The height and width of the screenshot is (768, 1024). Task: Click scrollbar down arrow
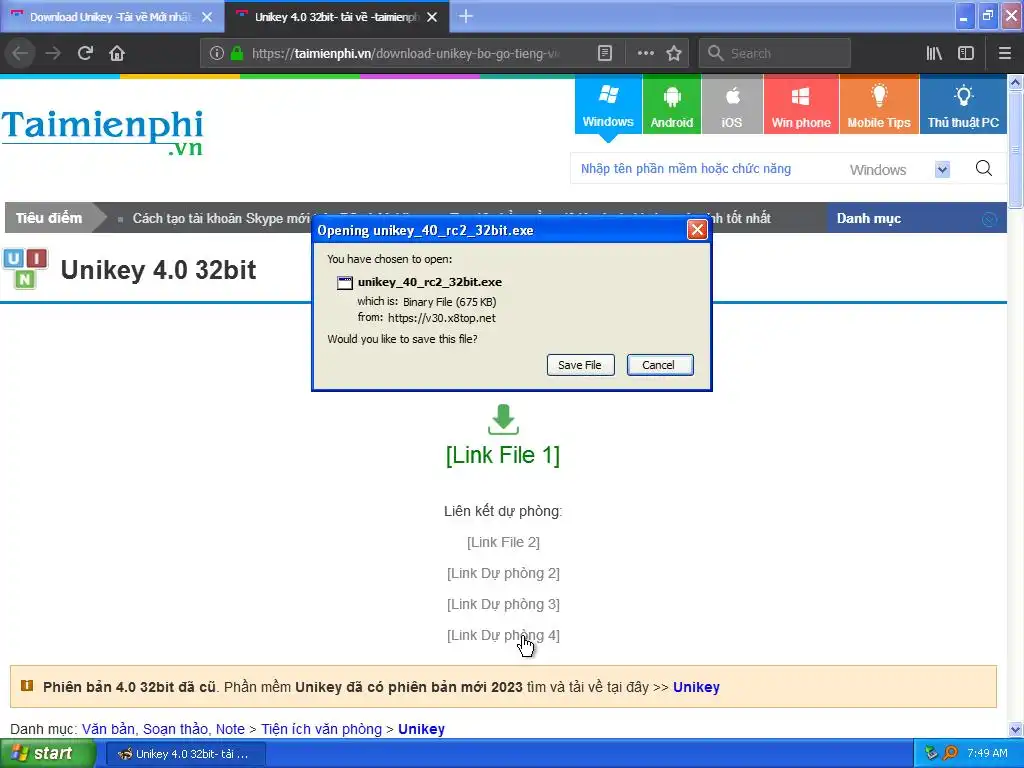[1015, 729]
